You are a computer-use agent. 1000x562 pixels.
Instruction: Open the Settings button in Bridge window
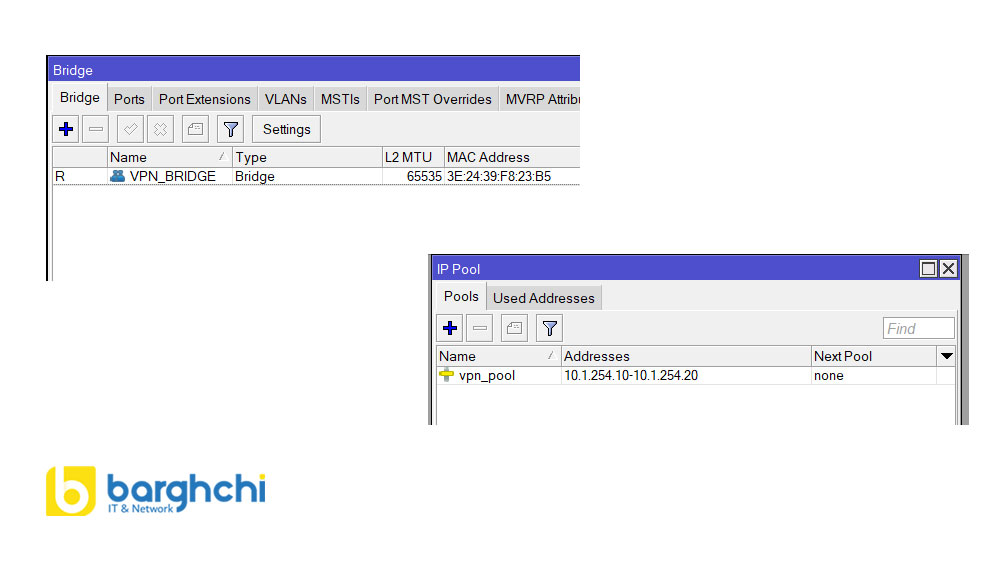click(286, 129)
